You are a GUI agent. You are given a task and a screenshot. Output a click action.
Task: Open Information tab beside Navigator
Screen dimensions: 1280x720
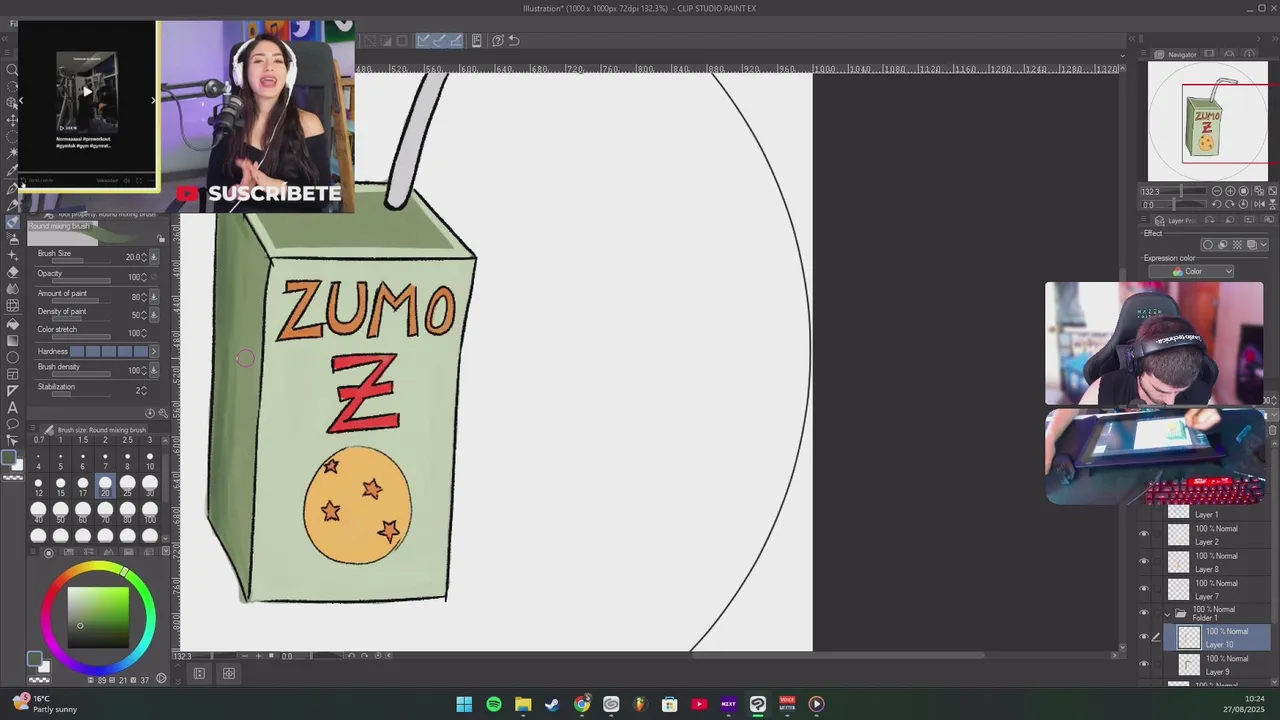[x=1249, y=54]
